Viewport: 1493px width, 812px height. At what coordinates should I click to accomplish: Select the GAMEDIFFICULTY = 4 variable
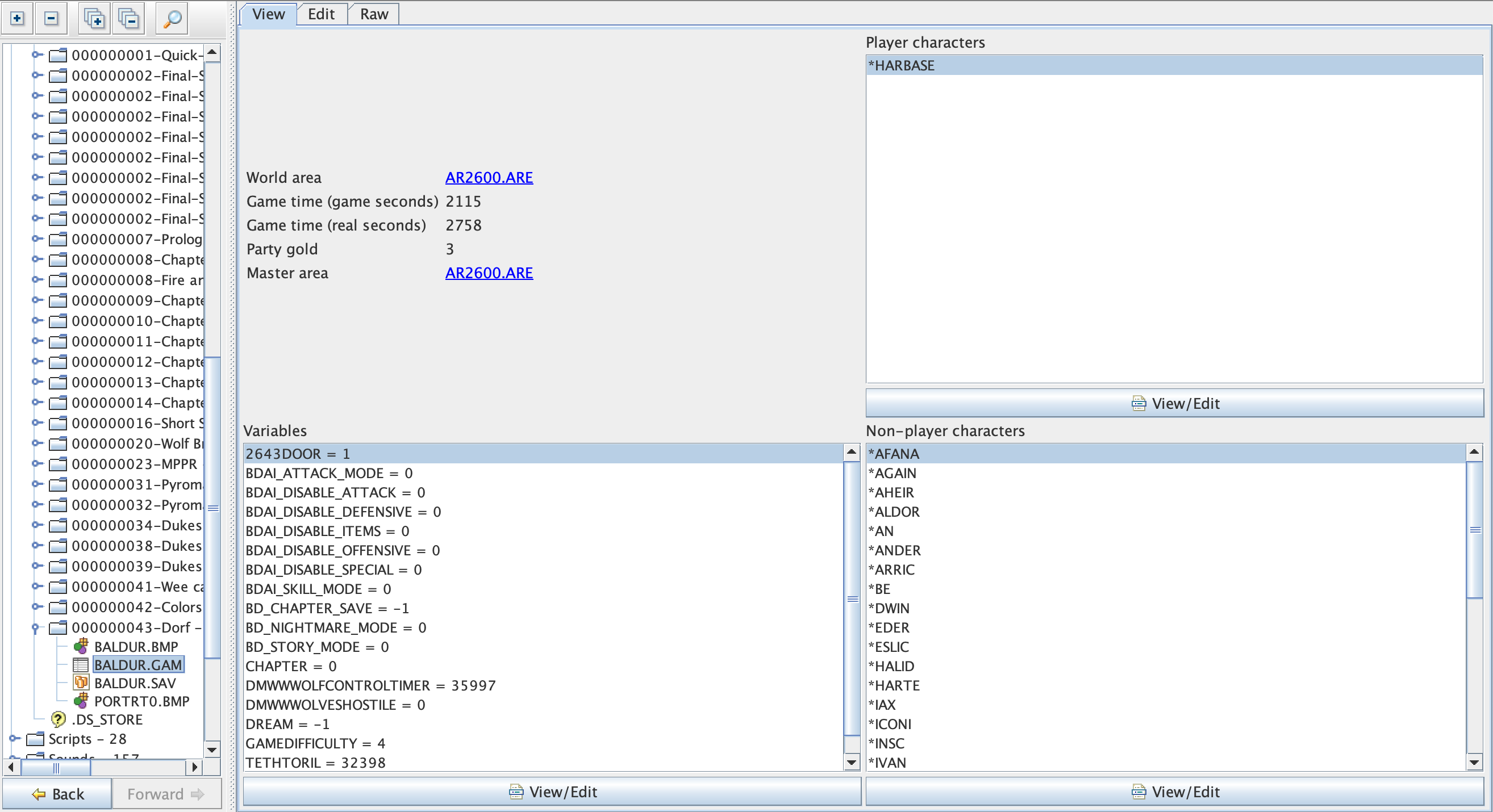click(x=543, y=743)
